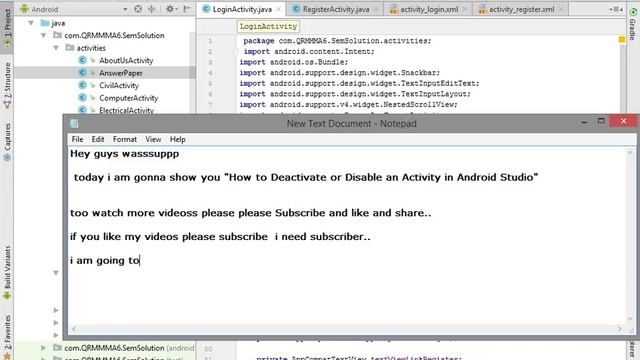Collapse the com.QRMMMA6.SemSolution package
The image size is (640, 360).
tap(43, 36)
